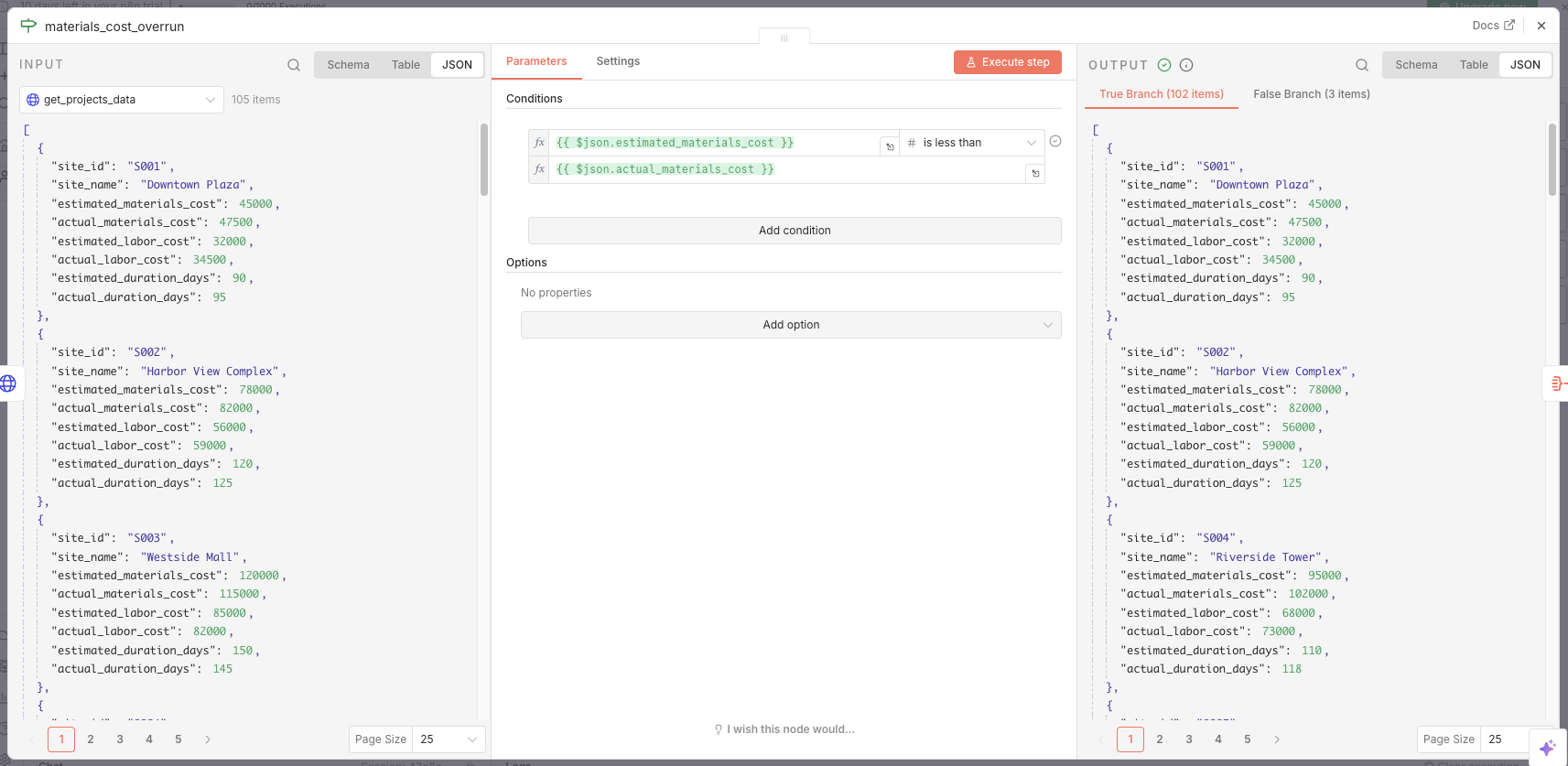Click output previous page arrow
1568x766 pixels.
(1101, 739)
